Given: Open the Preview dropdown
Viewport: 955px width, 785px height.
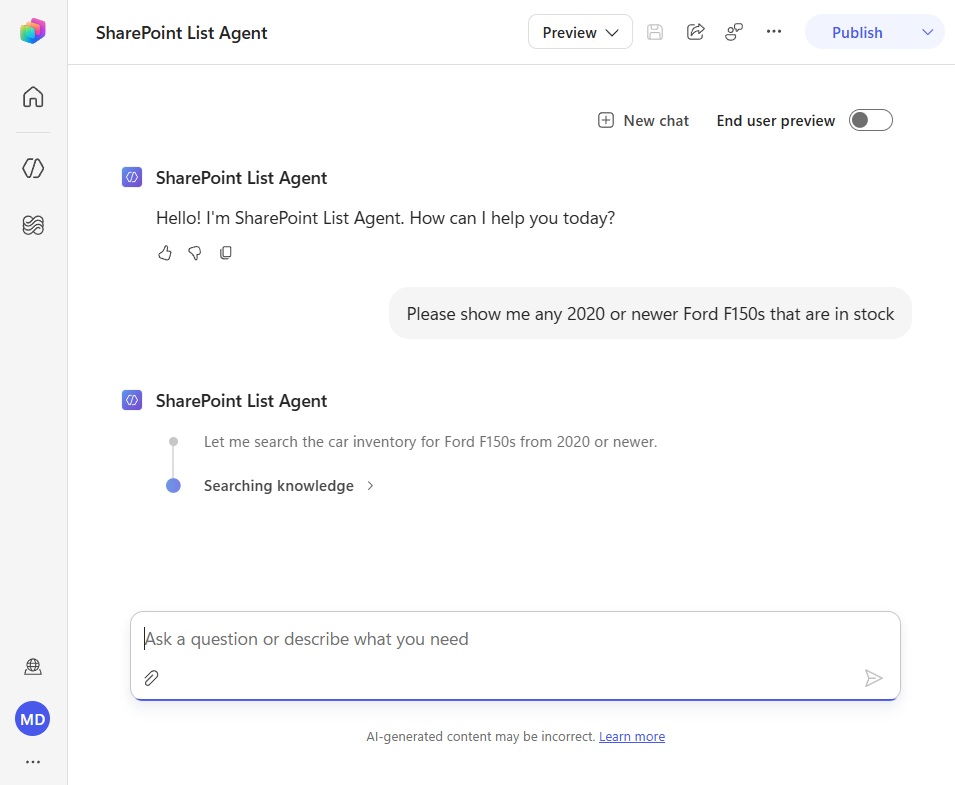Looking at the screenshot, I should click(x=580, y=32).
